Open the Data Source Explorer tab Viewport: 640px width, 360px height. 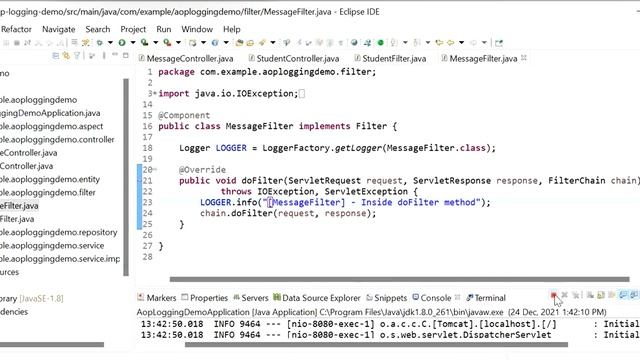click(317, 298)
